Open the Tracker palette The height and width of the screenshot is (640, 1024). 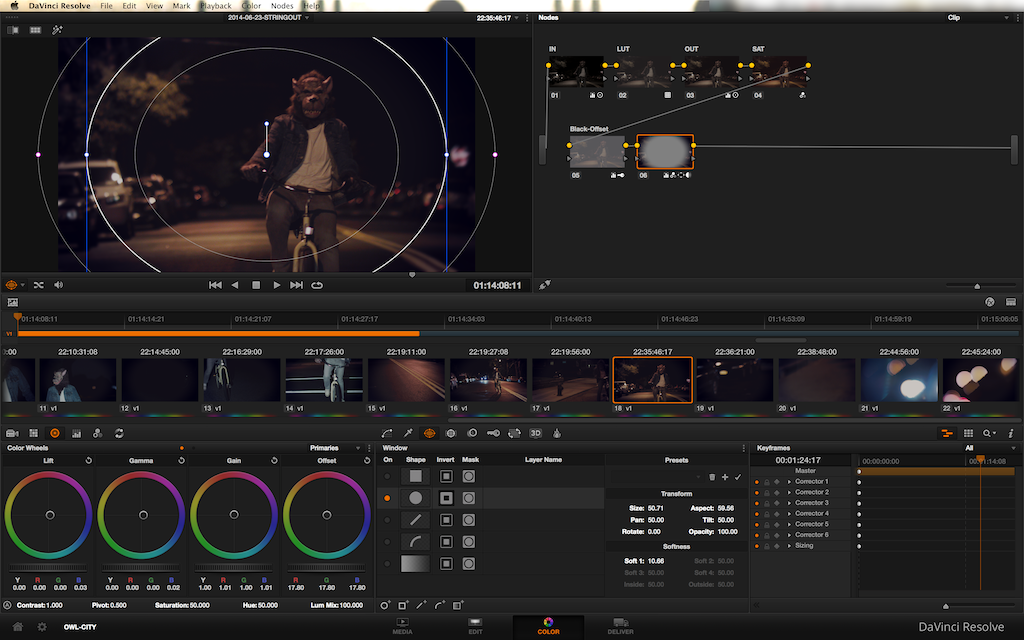click(451, 433)
